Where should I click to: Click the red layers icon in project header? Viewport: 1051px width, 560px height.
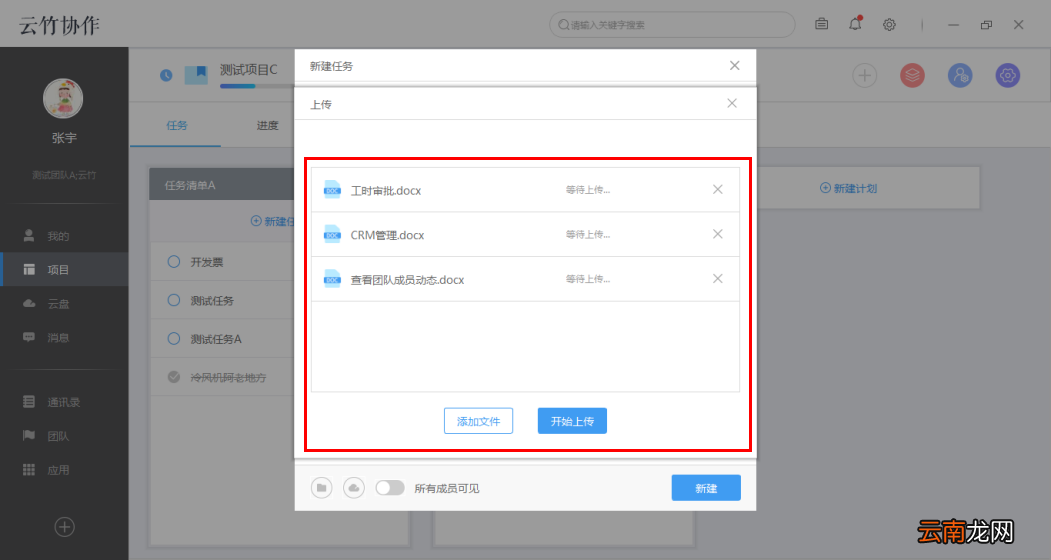912,75
